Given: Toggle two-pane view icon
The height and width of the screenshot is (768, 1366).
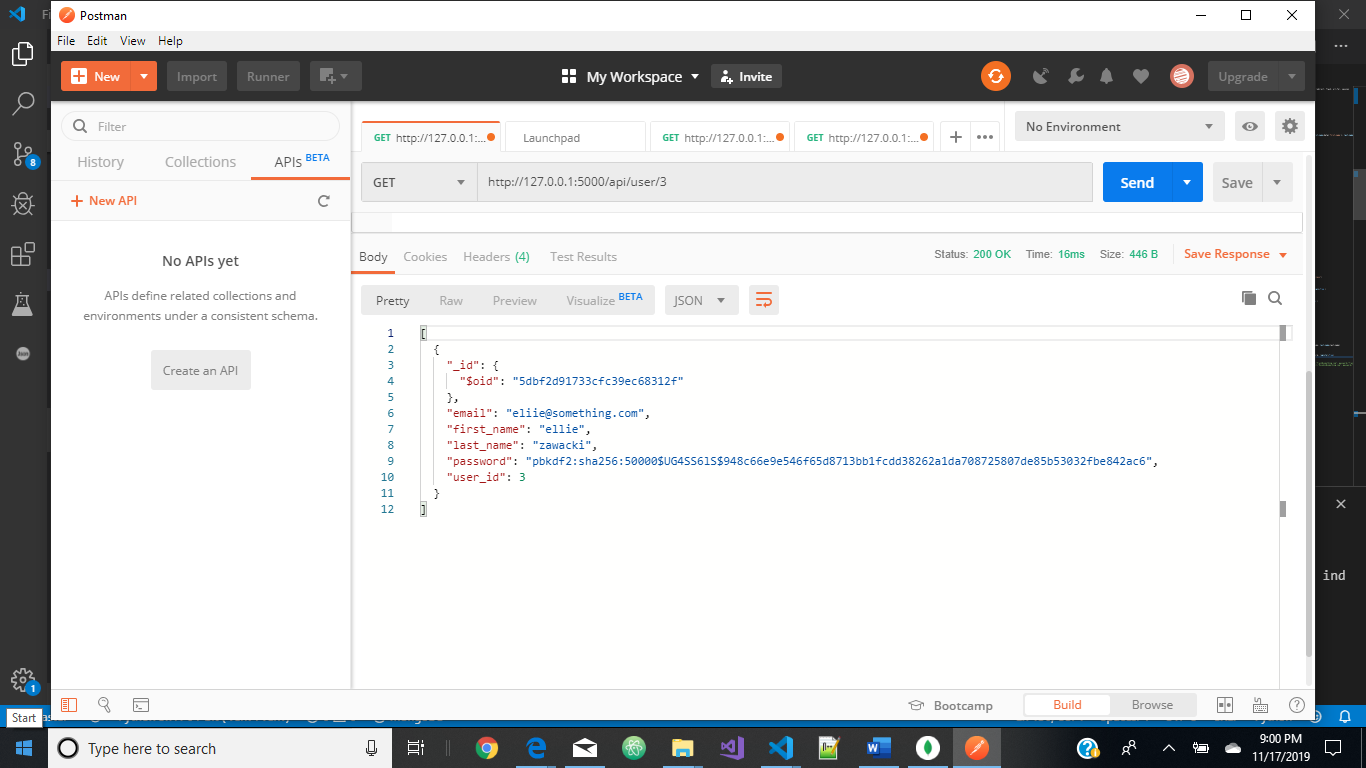Looking at the screenshot, I should point(1225,705).
